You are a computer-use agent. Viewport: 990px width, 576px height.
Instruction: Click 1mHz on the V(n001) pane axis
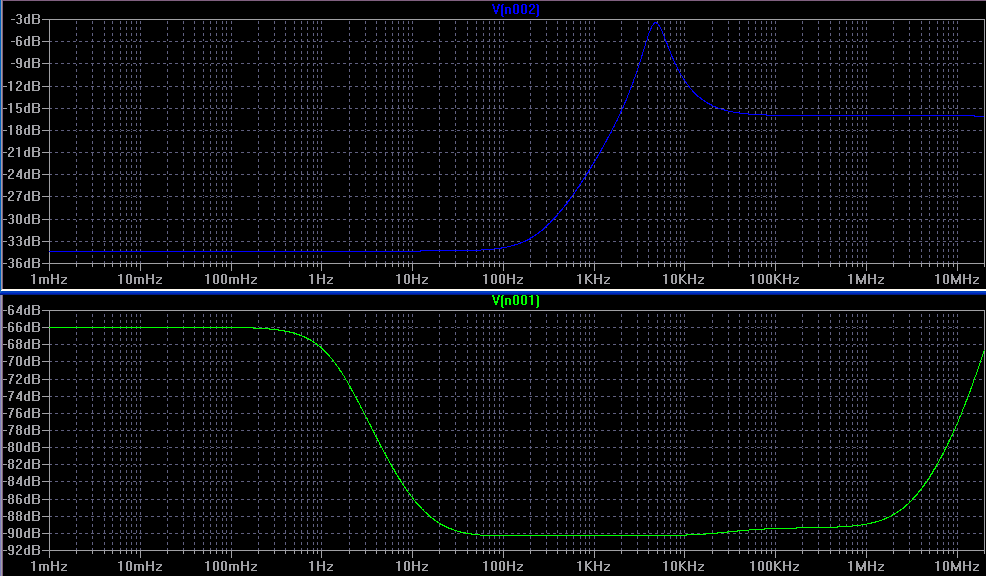click(49, 566)
